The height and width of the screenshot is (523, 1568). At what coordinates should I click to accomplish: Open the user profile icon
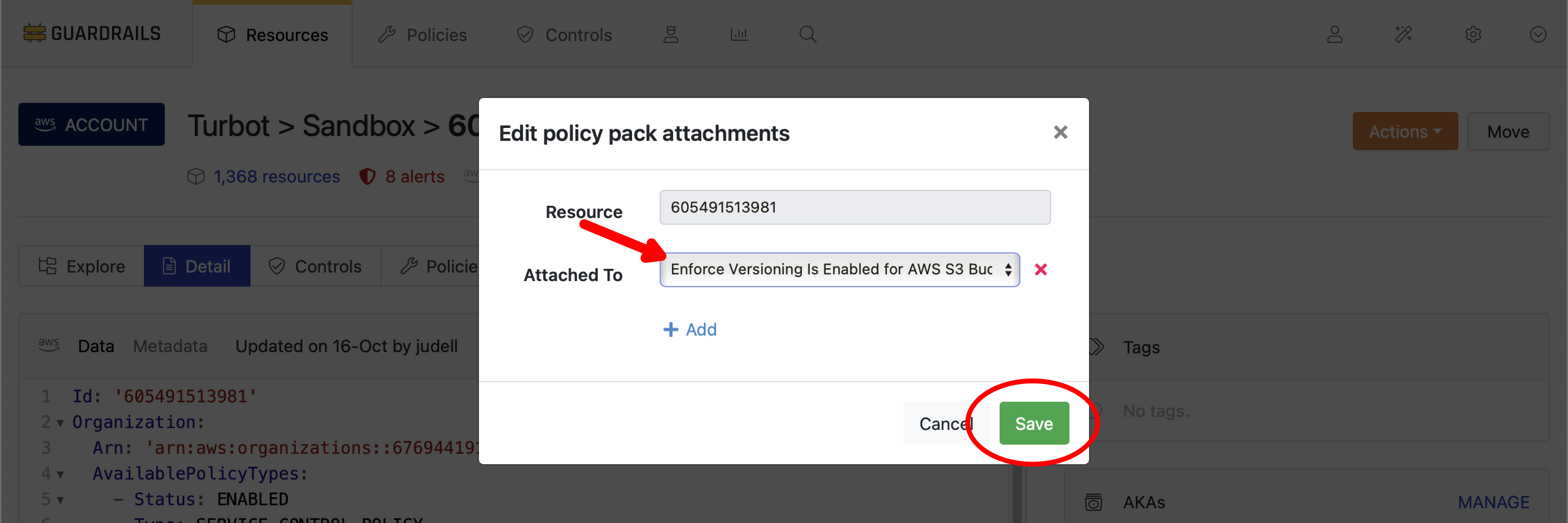coord(1334,35)
